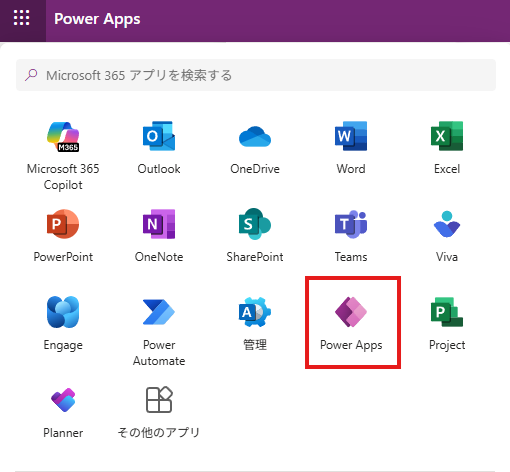The image size is (510, 472).
Task: Launch the Word app icon
Action: pos(351,136)
